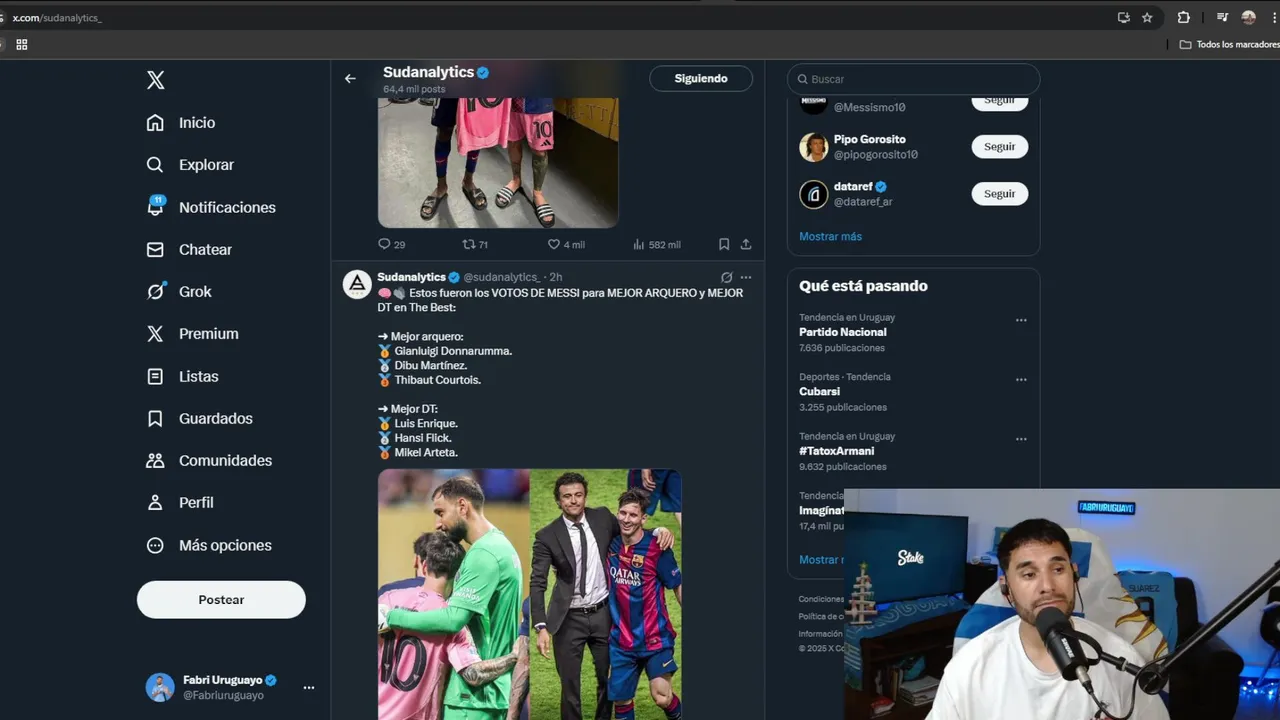Open the slippers photo in first post
Image resolution: width=1280 pixels, height=720 pixels.
[x=498, y=162]
